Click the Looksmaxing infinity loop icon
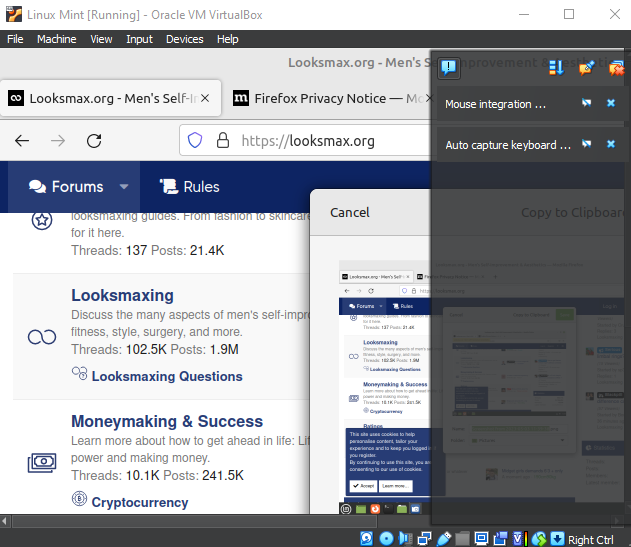Image resolution: width=631 pixels, height=547 pixels. pos(42,337)
